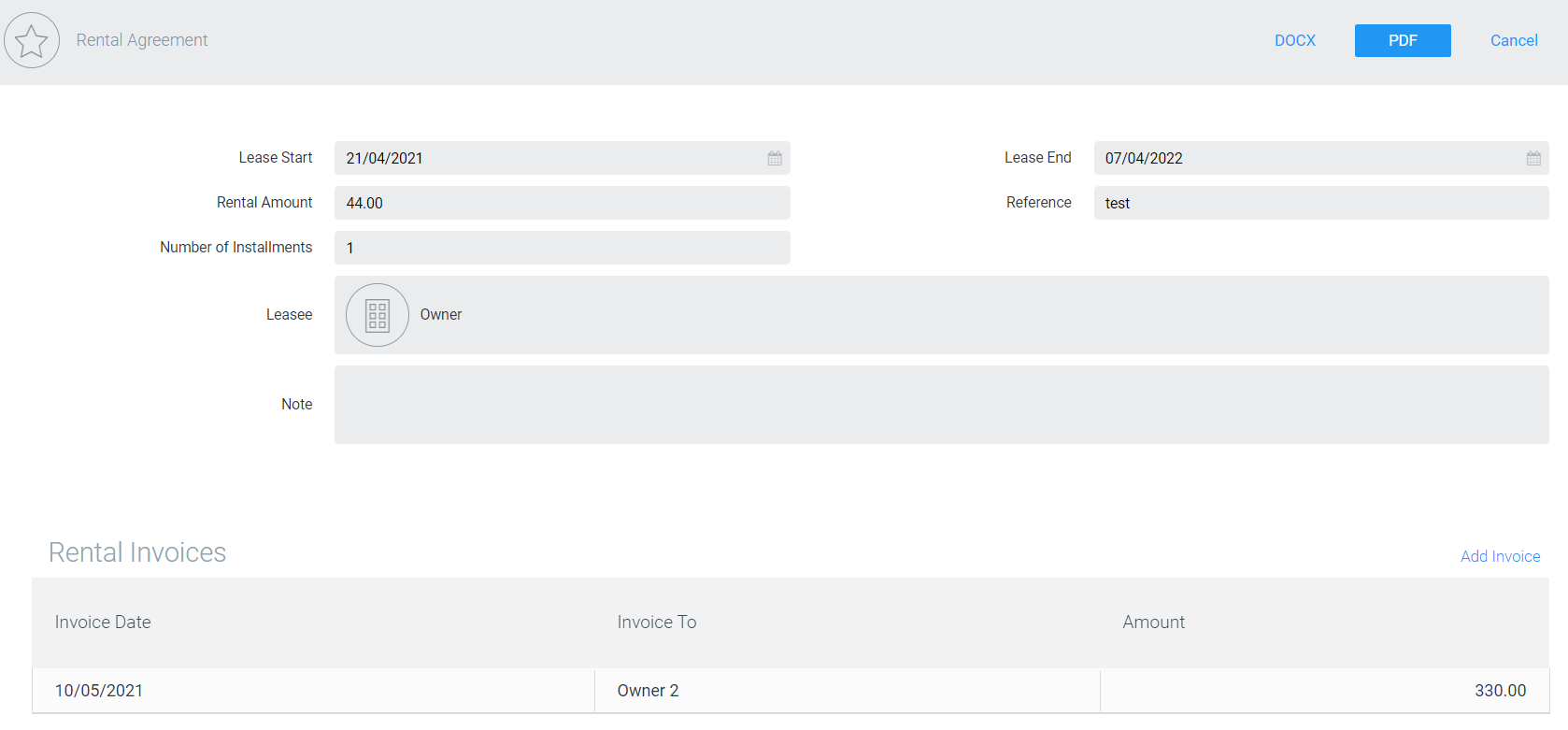
Task: Cancel the rental agreement form
Action: pyautogui.click(x=1513, y=40)
